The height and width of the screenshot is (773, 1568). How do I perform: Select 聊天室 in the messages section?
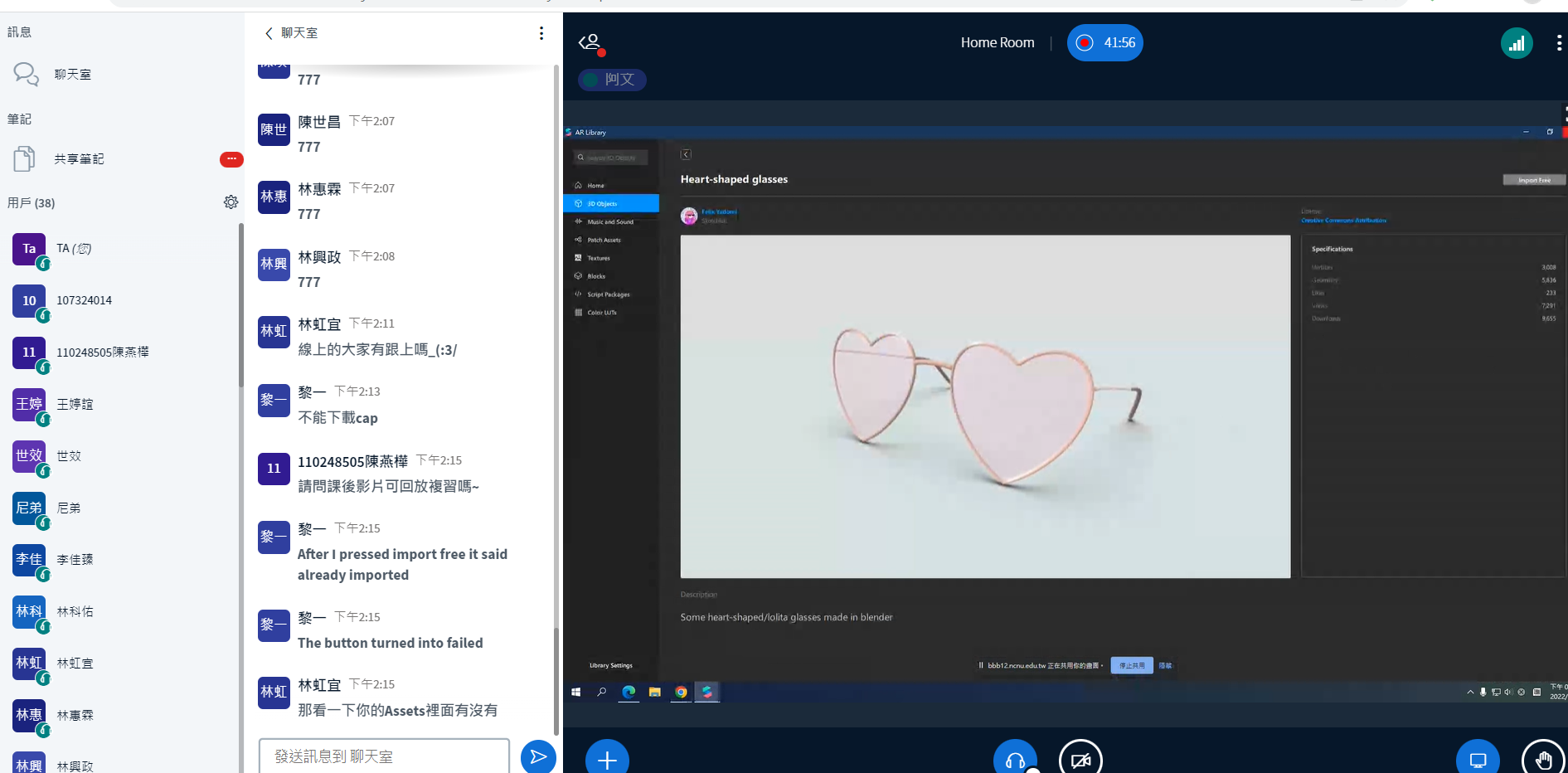(72, 75)
